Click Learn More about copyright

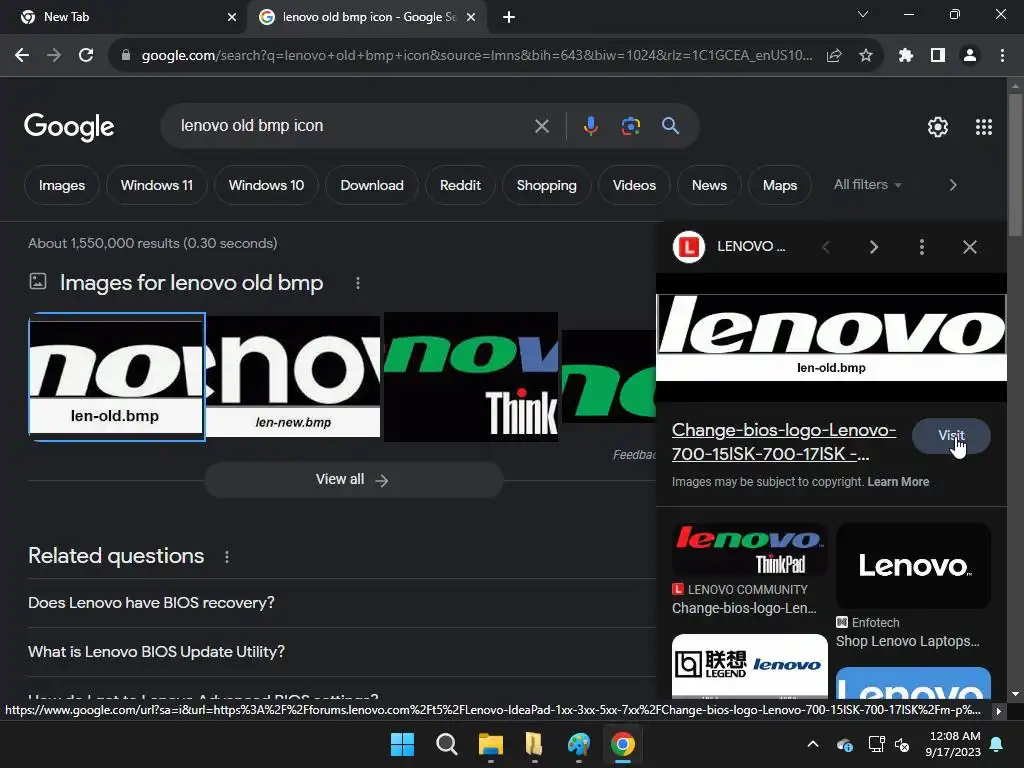tap(898, 482)
